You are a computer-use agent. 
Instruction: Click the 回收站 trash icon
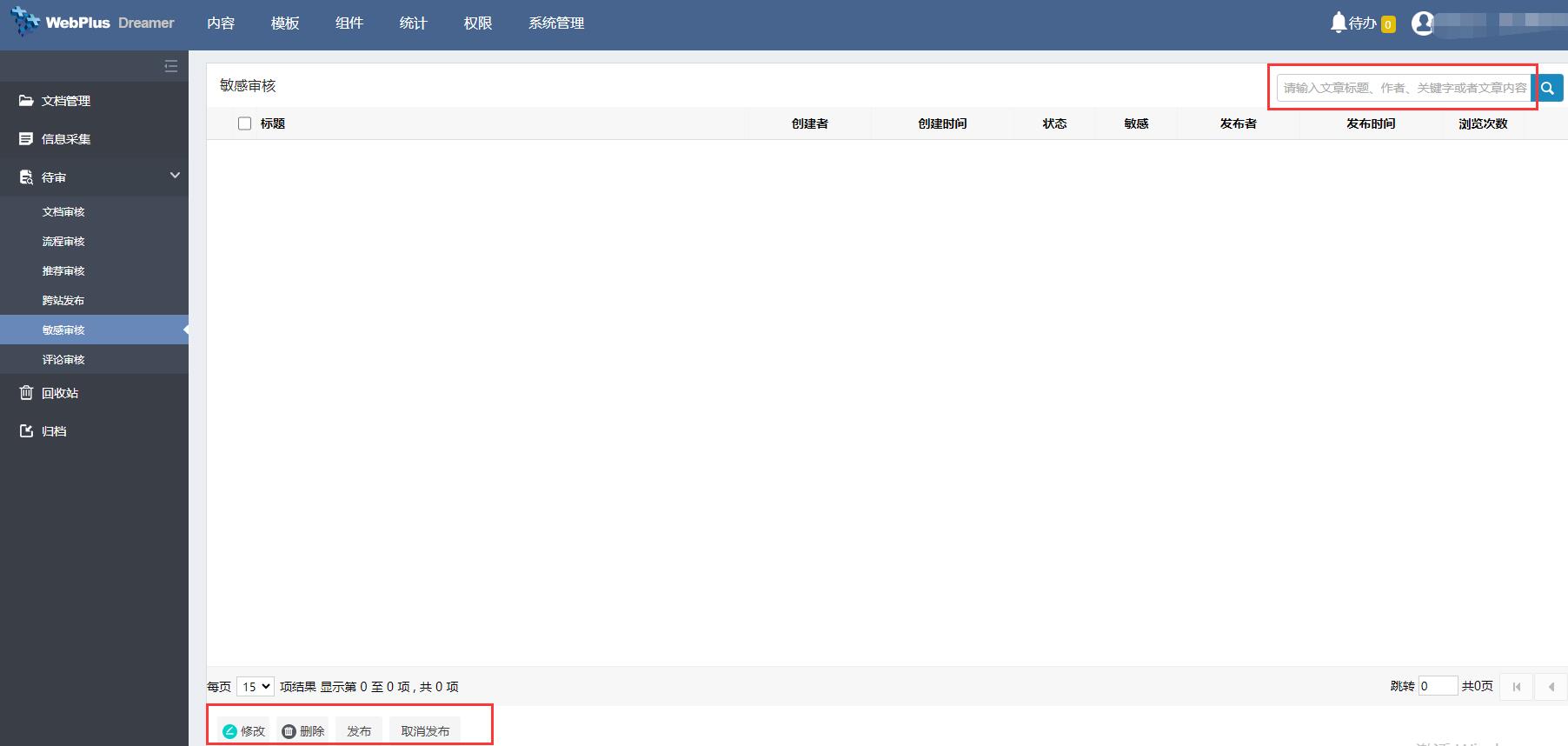[26, 393]
